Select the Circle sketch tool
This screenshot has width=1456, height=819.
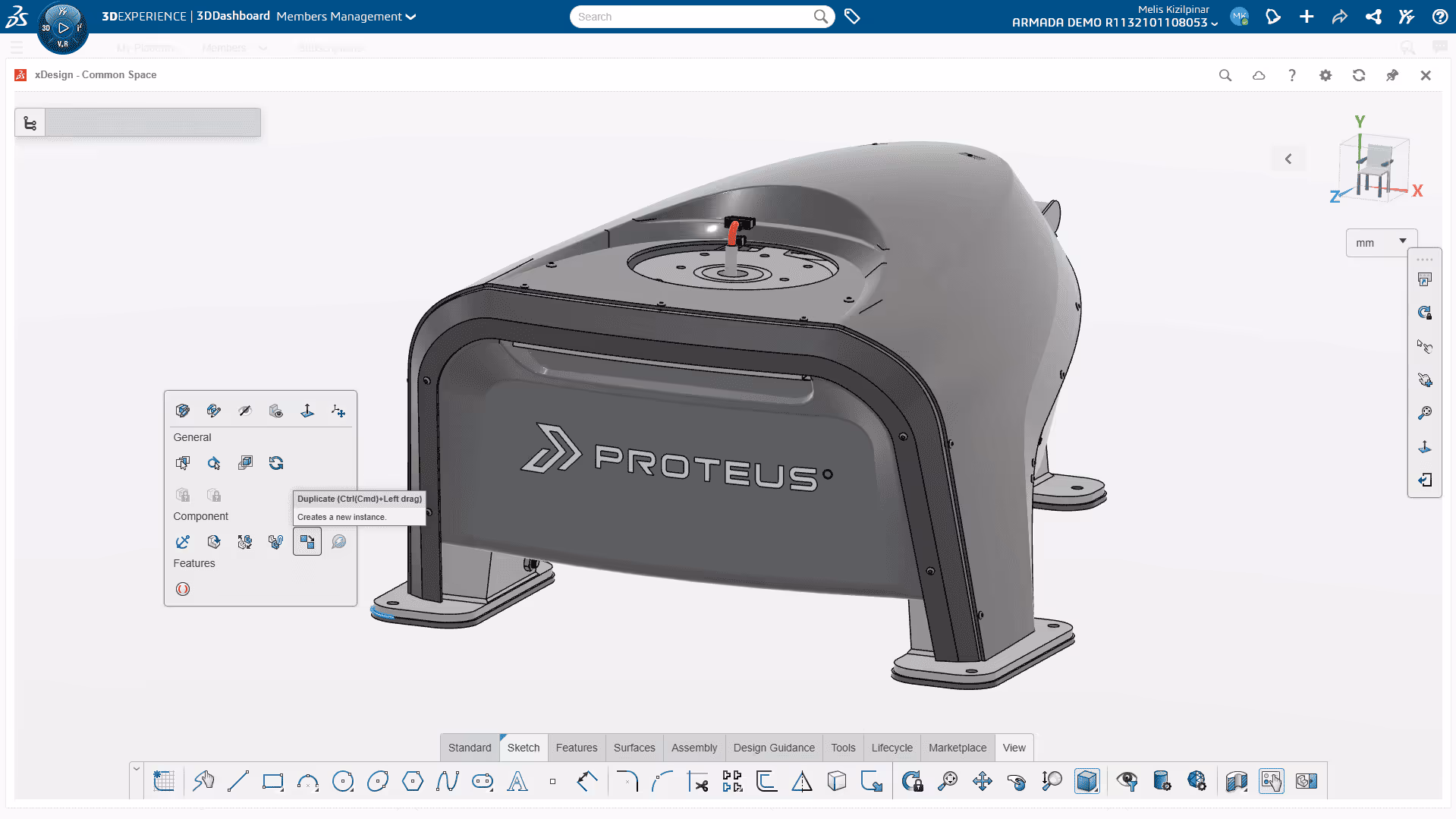click(343, 781)
